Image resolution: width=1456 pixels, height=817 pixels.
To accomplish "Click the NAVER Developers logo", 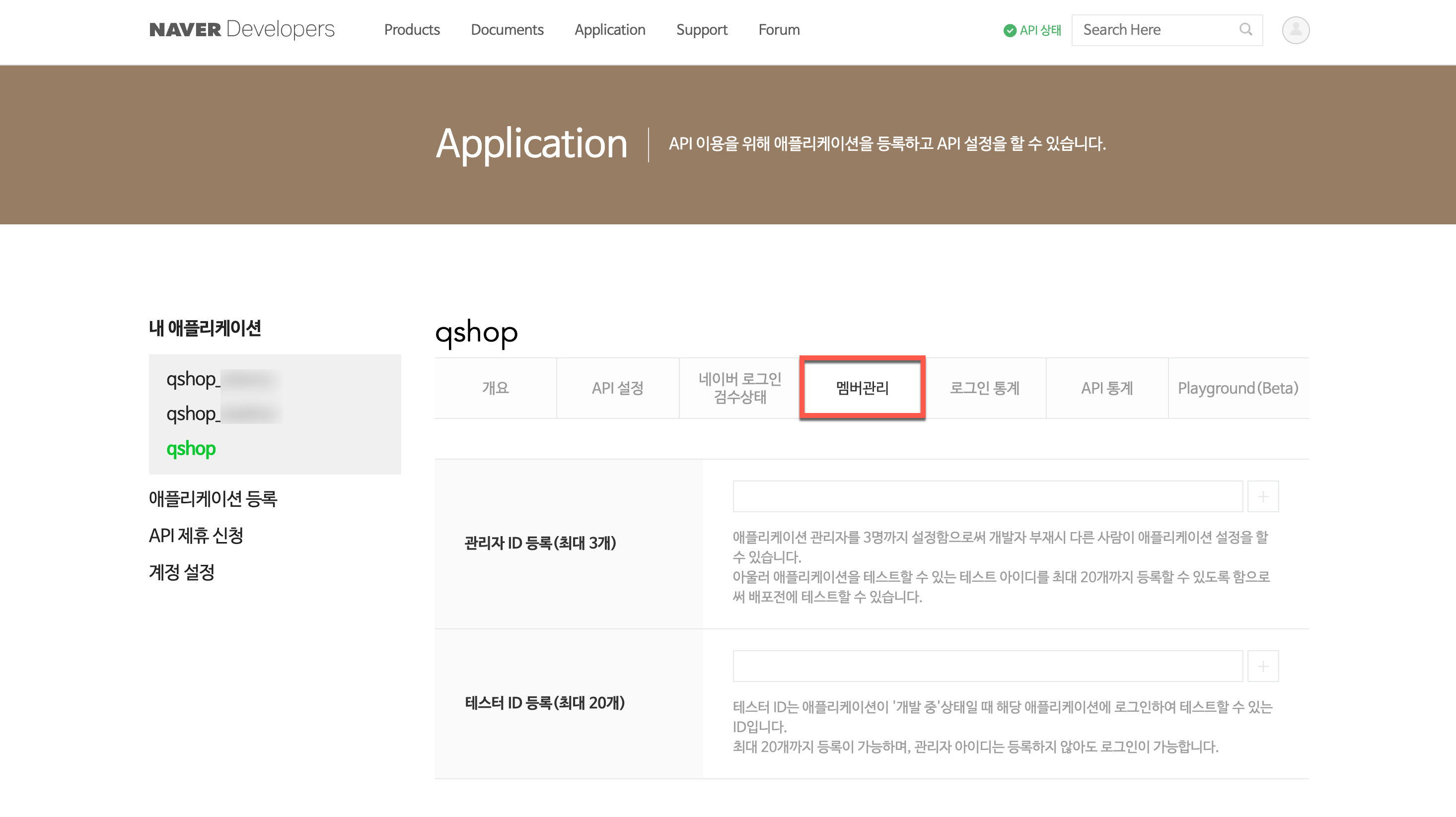I will pyautogui.click(x=241, y=29).
